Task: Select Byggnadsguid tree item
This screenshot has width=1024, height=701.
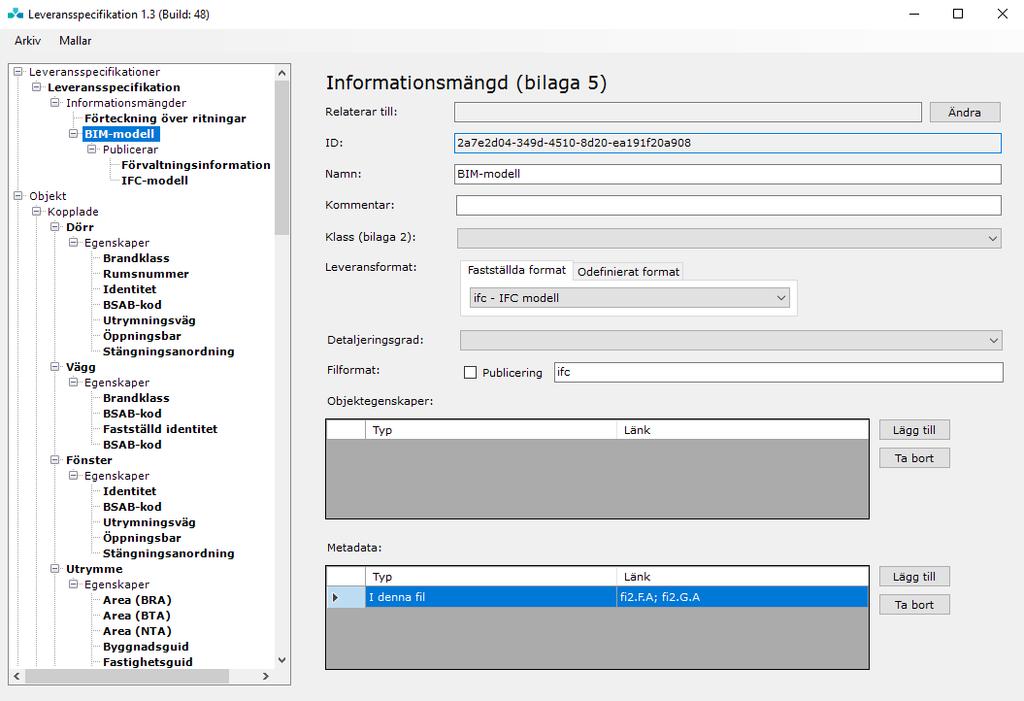Action: (146, 647)
